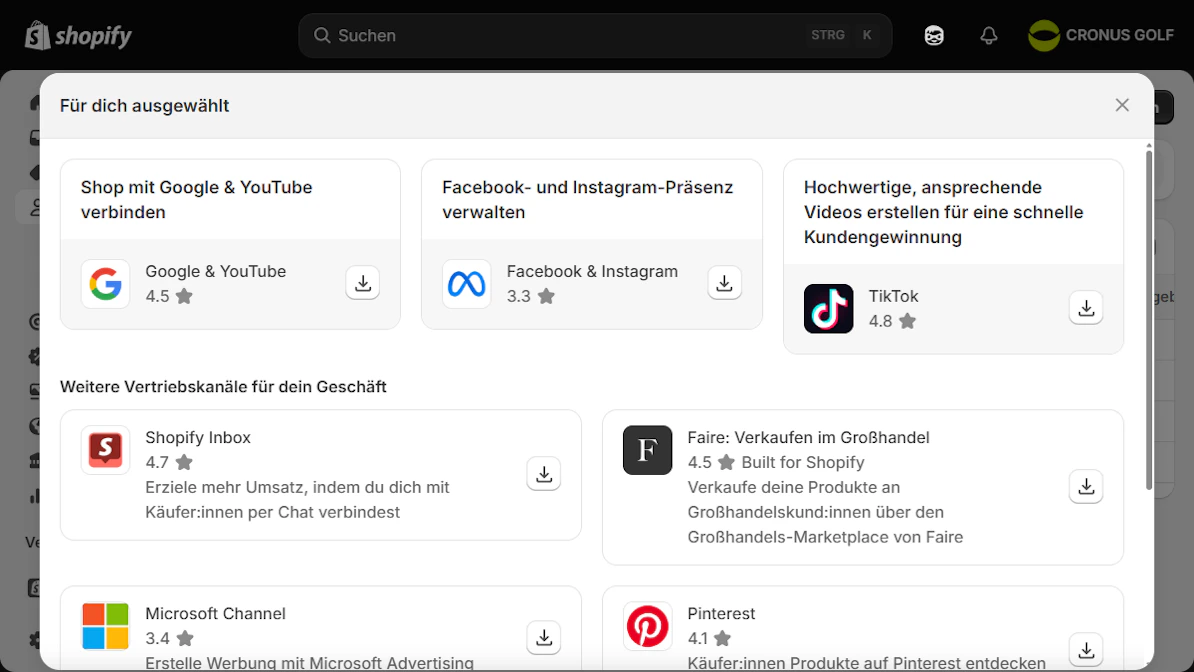Open the CRONUS GOLF account menu
This screenshot has width=1194, height=672.
1101,36
